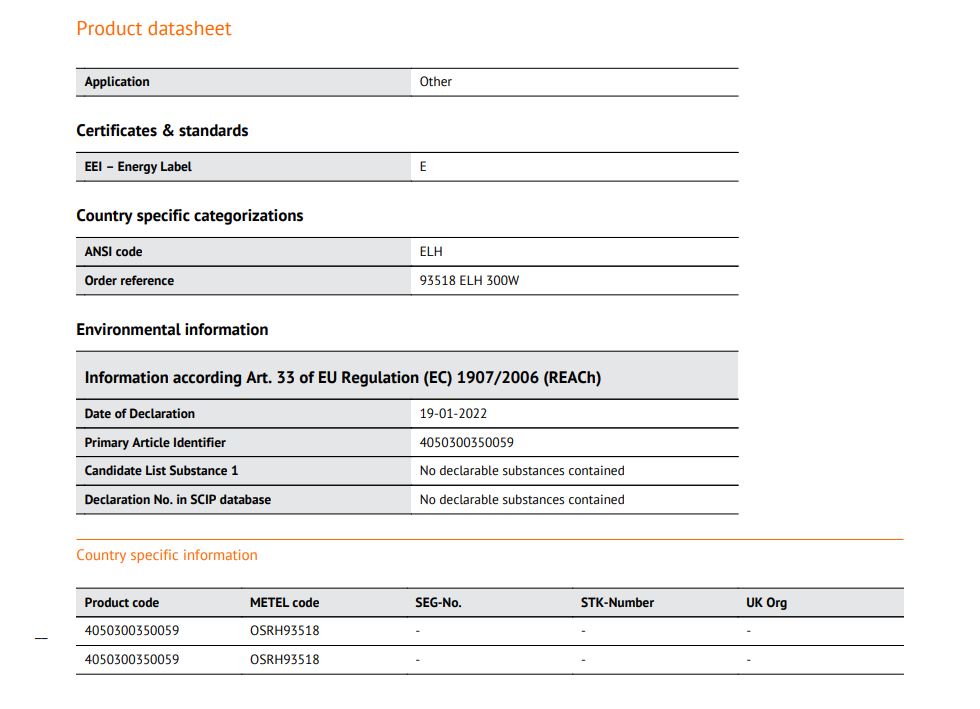This screenshot has height=709, width=980.
Task: Click the "Product datasheet" heading
Action: click(154, 29)
